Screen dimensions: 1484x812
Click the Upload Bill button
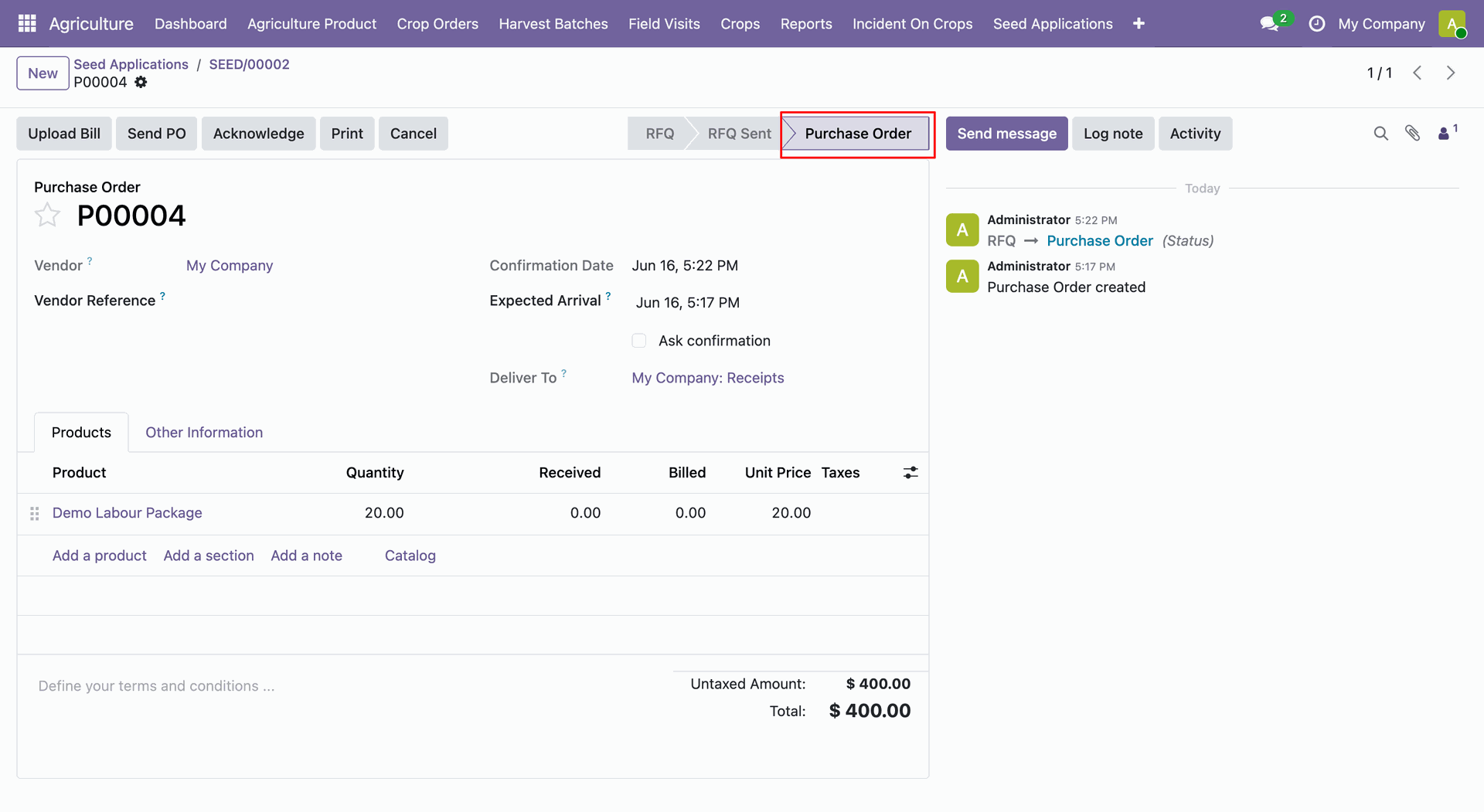[64, 134]
